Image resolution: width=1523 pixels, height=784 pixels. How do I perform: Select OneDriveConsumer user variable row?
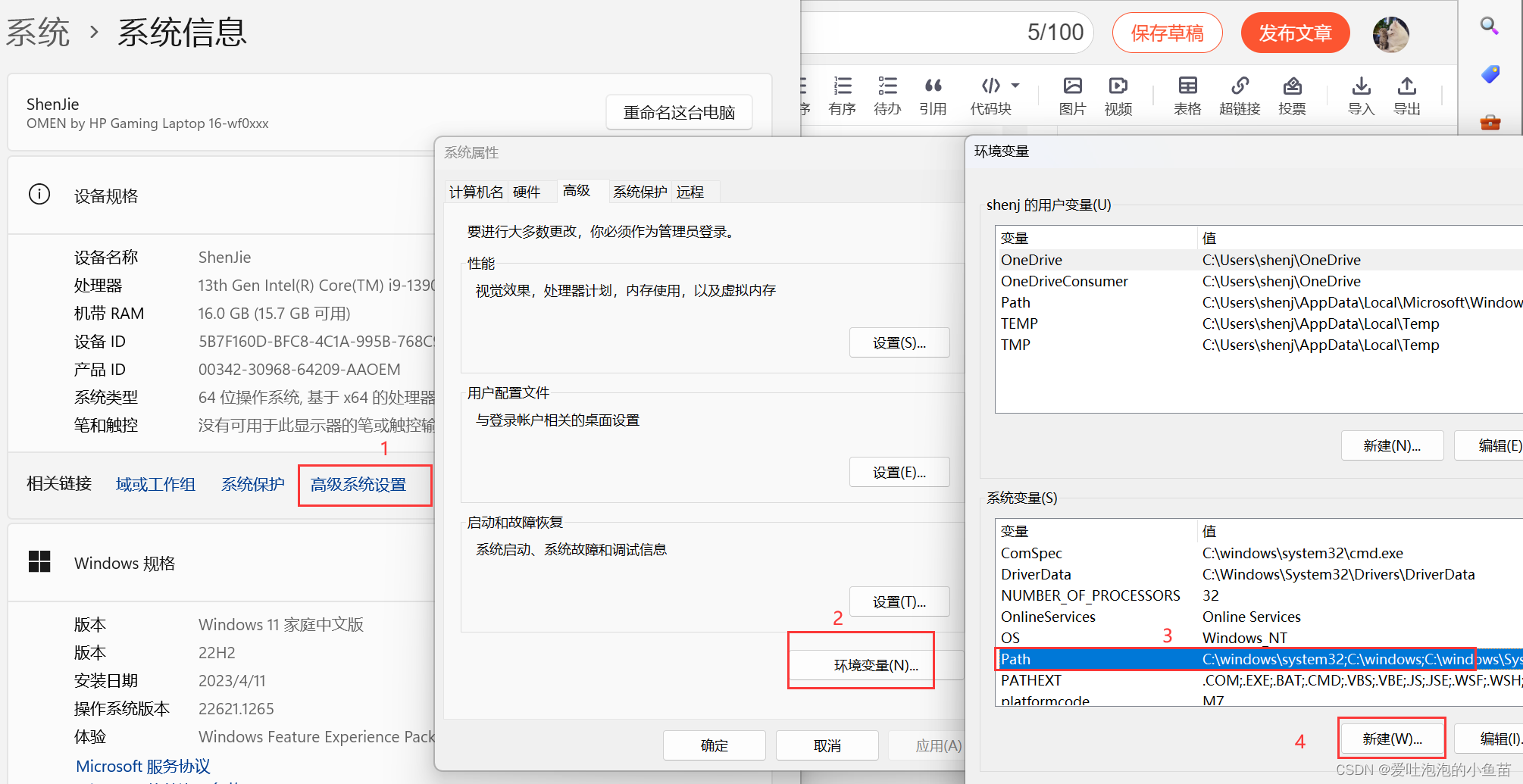pos(1261,281)
